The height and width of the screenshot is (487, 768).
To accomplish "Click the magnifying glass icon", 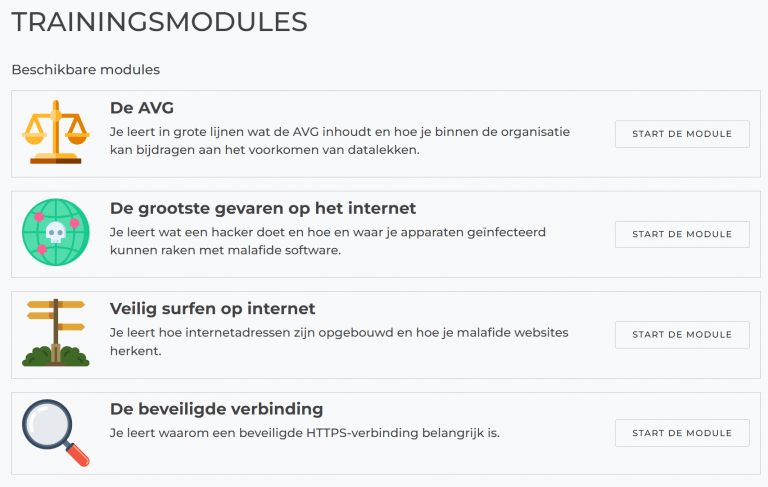I will [56, 433].
